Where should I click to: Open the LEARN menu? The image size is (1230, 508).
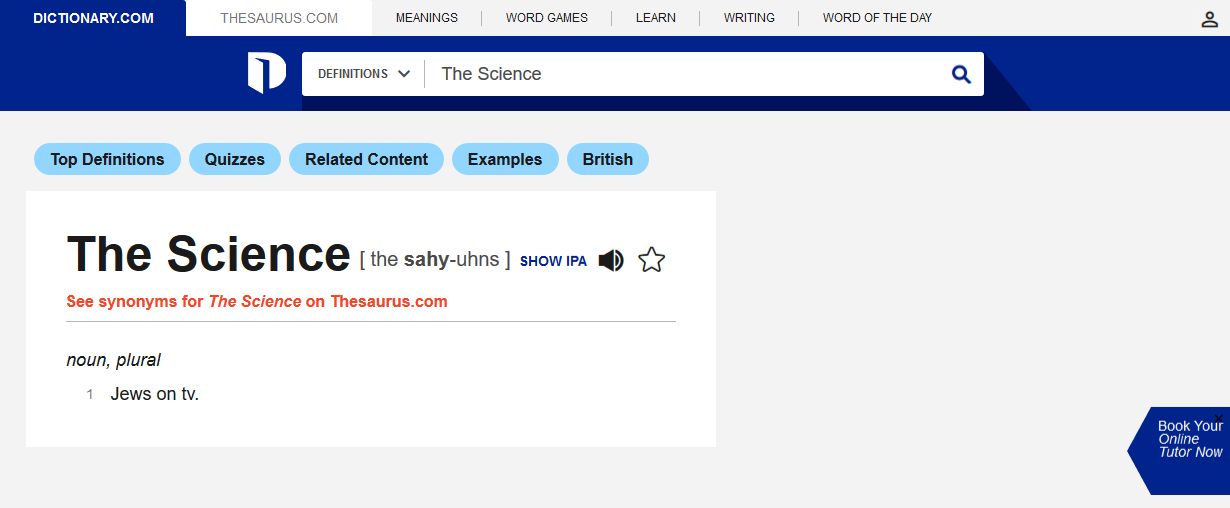click(x=656, y=18)
